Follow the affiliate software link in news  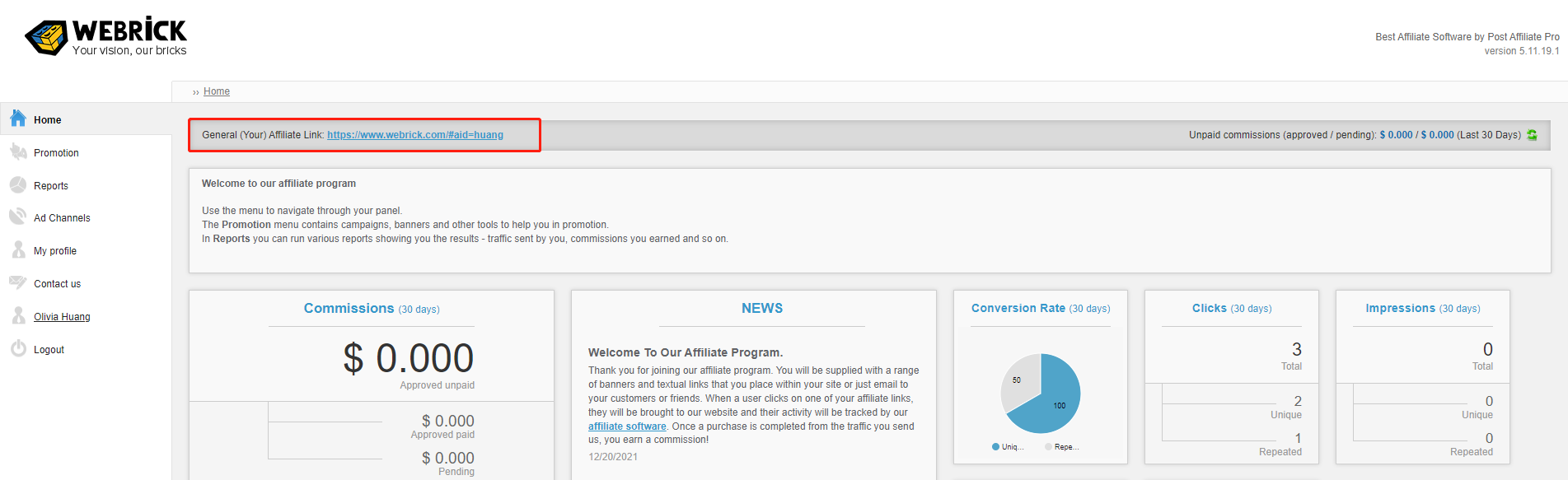(627, 426)
